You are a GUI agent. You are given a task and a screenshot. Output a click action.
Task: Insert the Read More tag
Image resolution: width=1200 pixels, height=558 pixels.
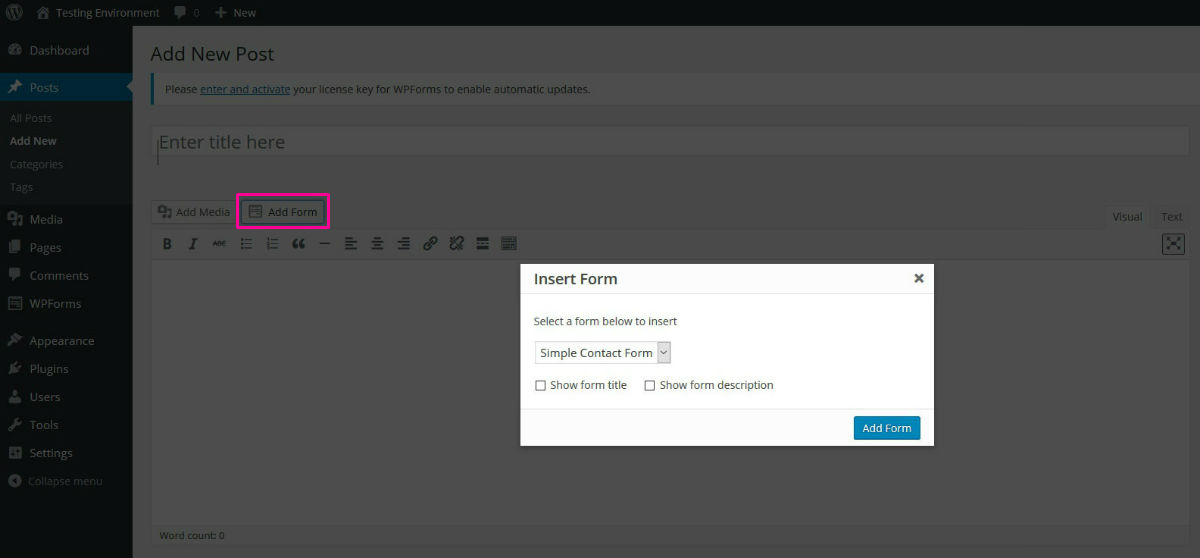(482, 243)
